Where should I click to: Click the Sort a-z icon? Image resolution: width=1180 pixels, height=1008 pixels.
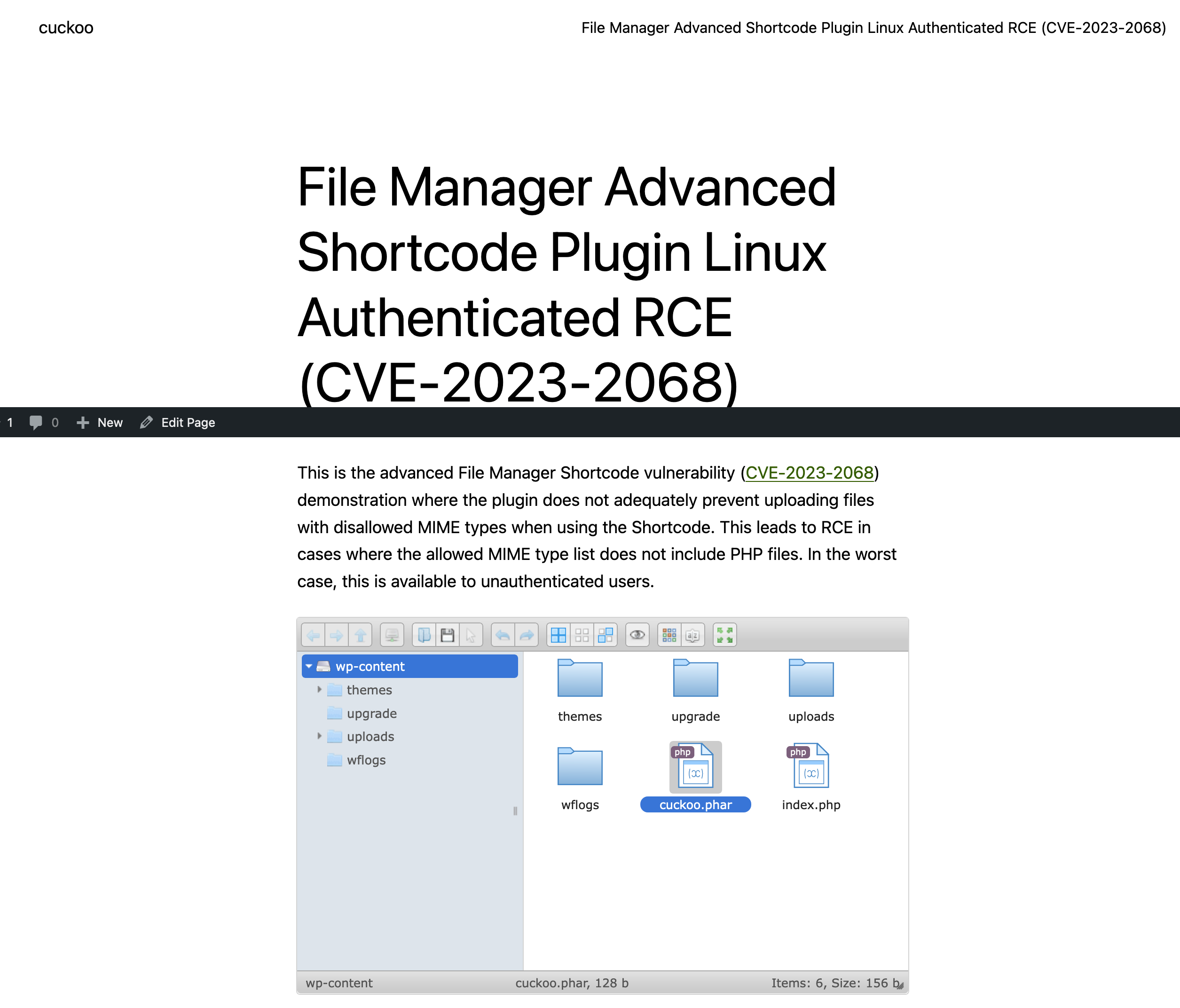coord(692,635)
